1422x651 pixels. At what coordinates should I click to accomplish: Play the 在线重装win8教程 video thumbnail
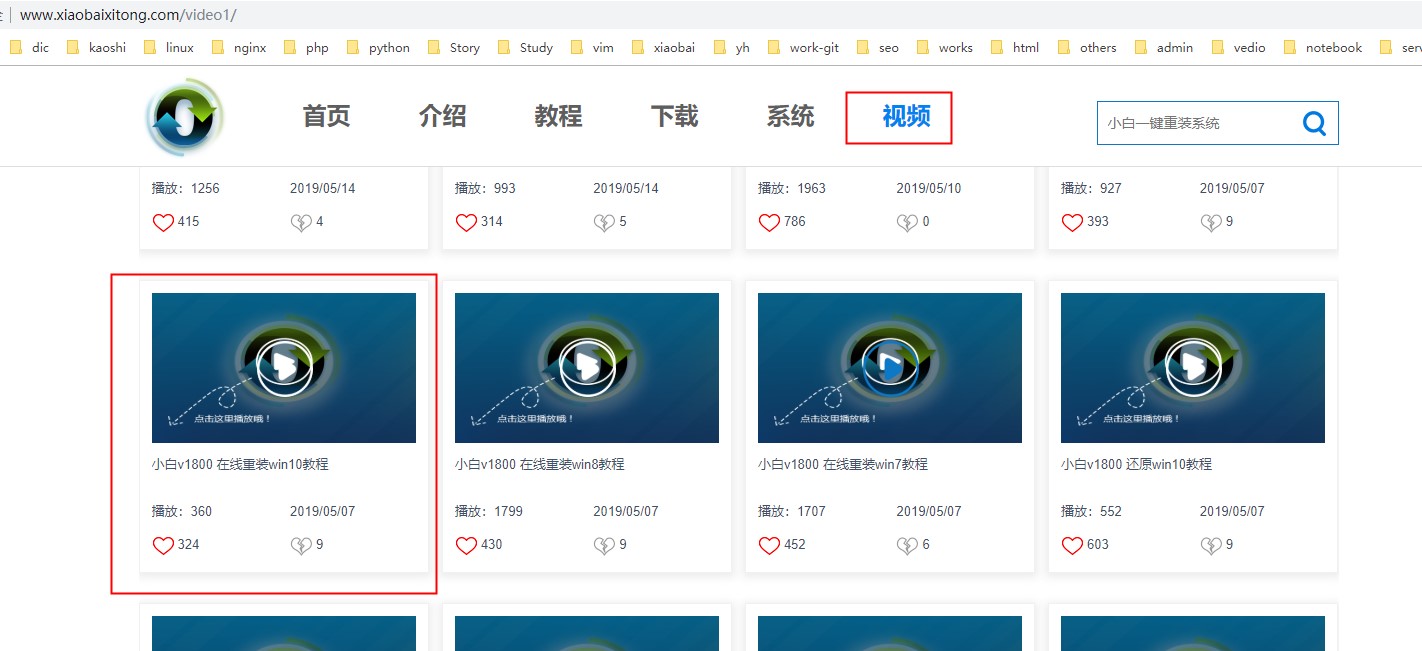[587, 368]
